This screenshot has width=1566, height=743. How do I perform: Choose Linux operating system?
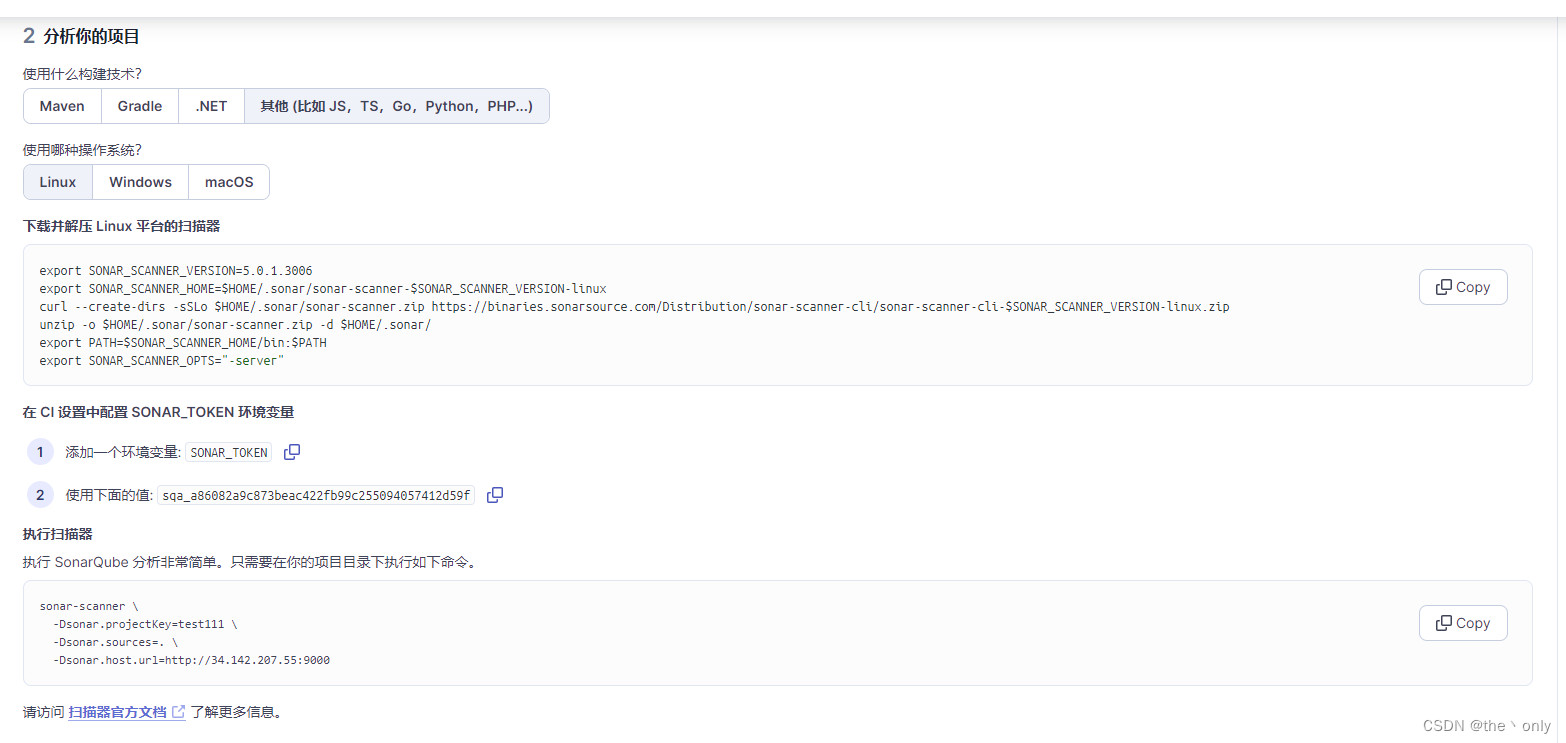click(x=58, y=182)
